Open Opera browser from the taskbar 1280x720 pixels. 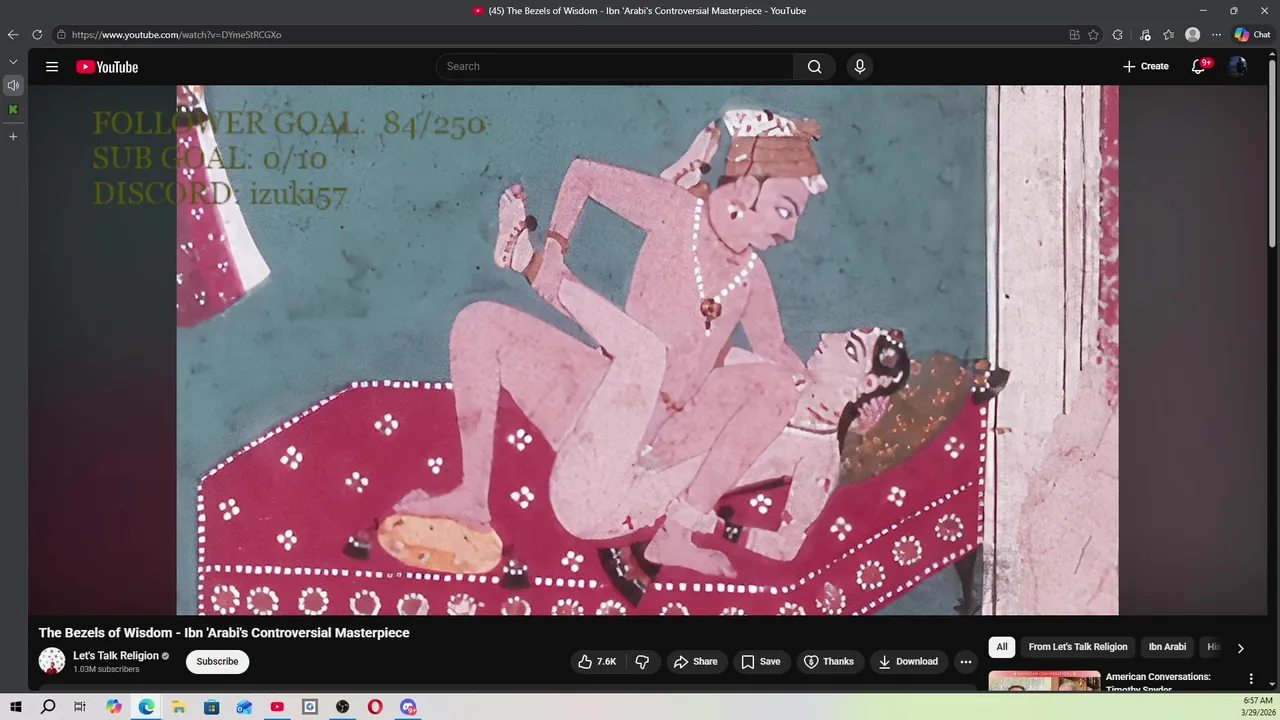click(375, 707)
